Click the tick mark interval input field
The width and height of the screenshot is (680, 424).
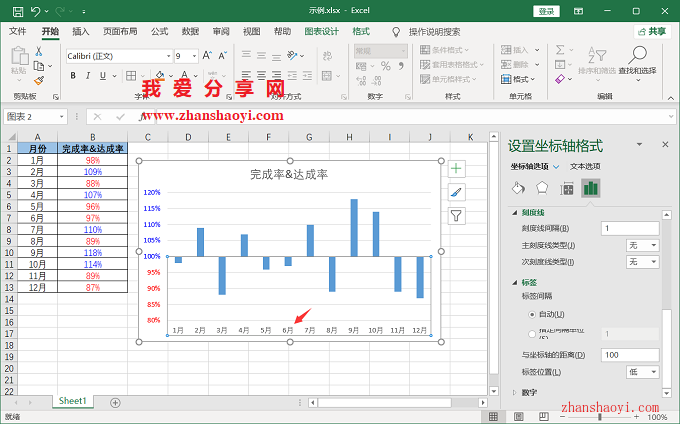click(x=630, y=228)
